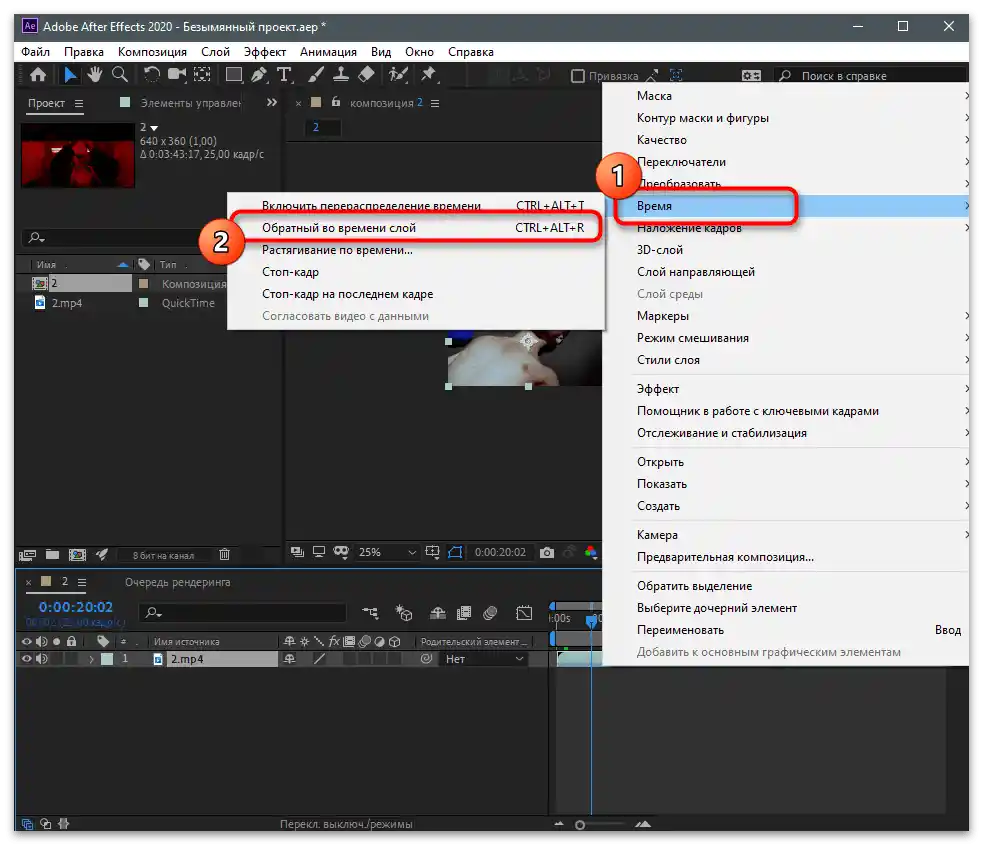Open the composition mini-flowchart icon in timeline
Viewport: 983px width, 845px height.
(371, 613)
